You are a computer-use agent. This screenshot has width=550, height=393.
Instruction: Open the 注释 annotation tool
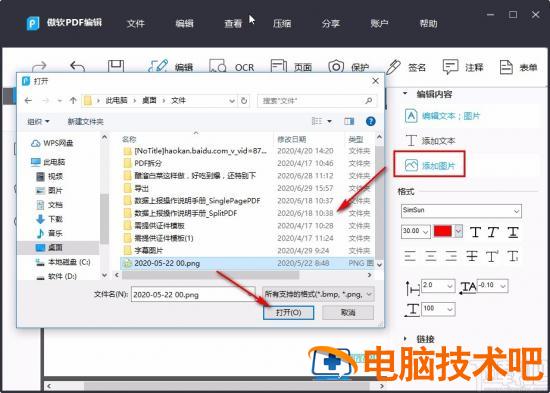463,67
